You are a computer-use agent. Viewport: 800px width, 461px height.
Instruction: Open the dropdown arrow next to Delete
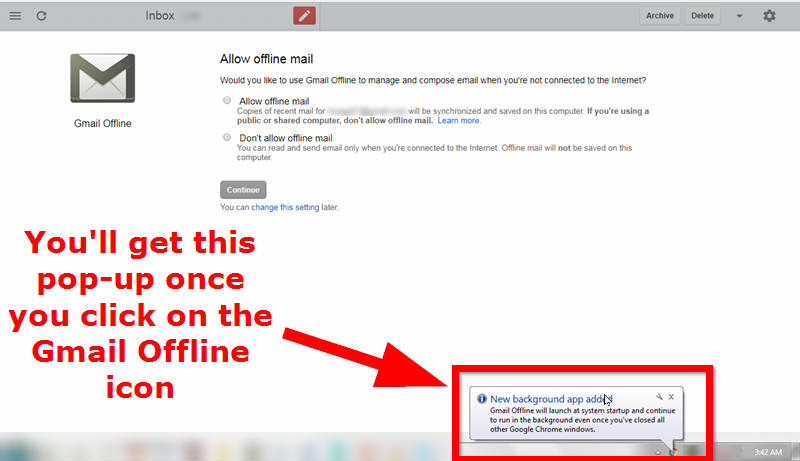tap(739, 16)
